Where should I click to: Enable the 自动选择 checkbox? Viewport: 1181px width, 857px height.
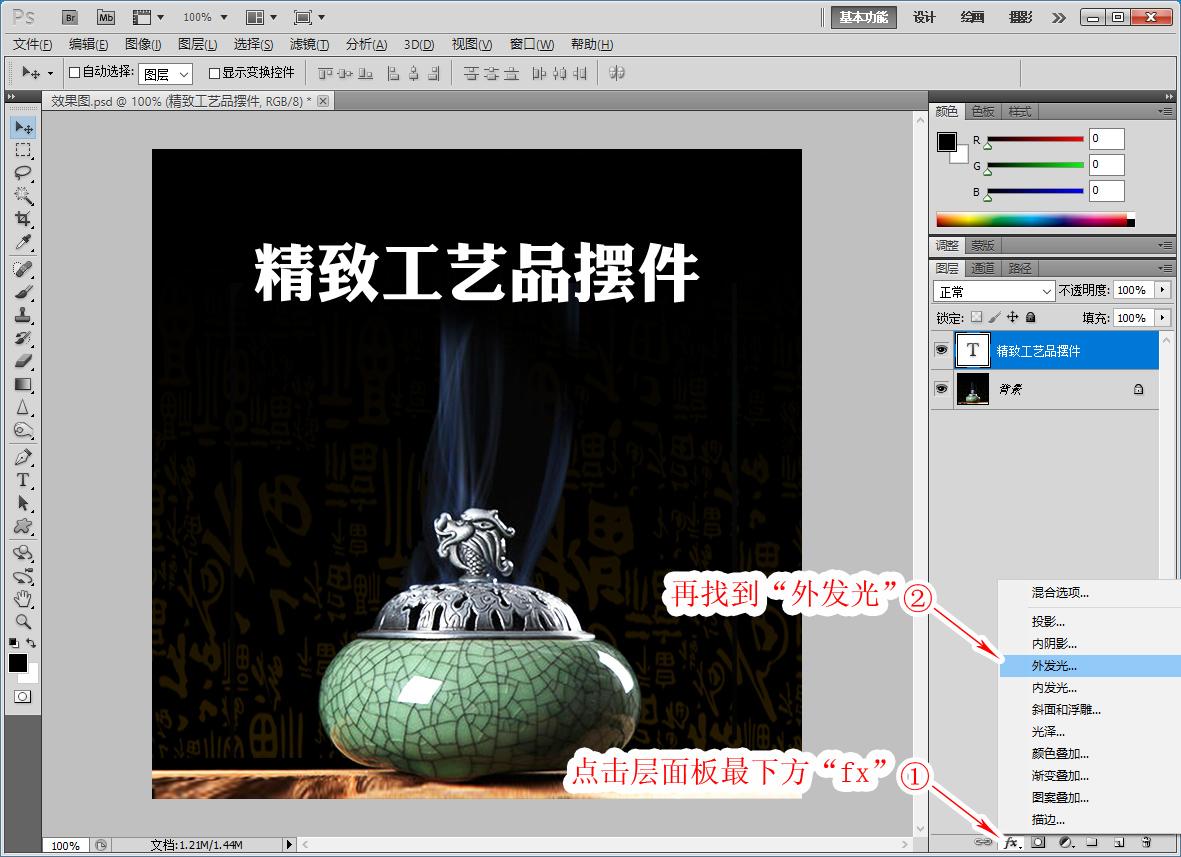[76, 72]
